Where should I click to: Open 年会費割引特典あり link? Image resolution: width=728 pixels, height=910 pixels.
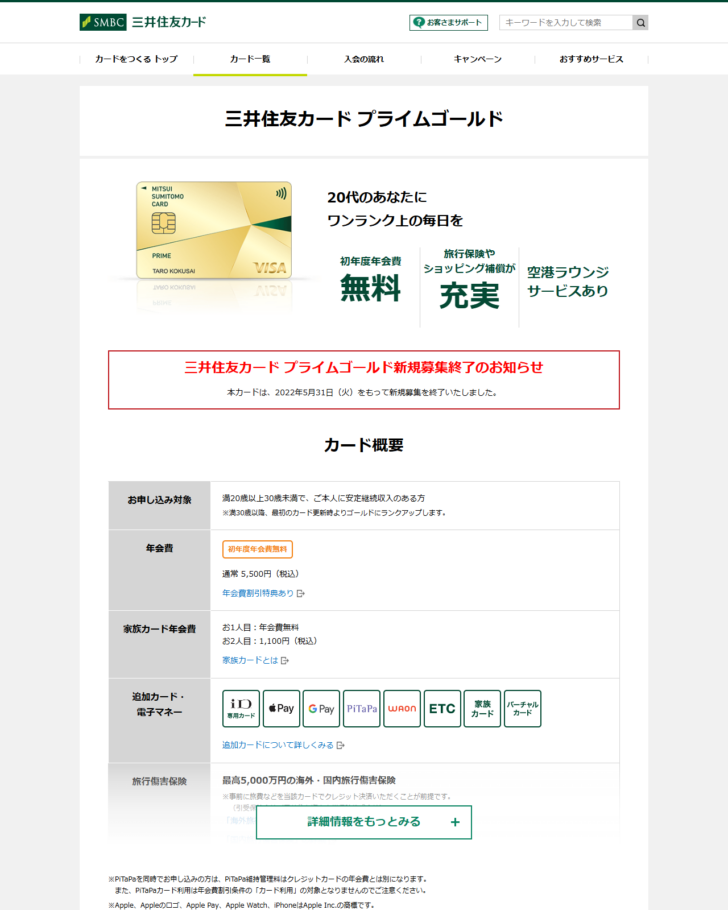pyautogui.click(x=258, y=593)
